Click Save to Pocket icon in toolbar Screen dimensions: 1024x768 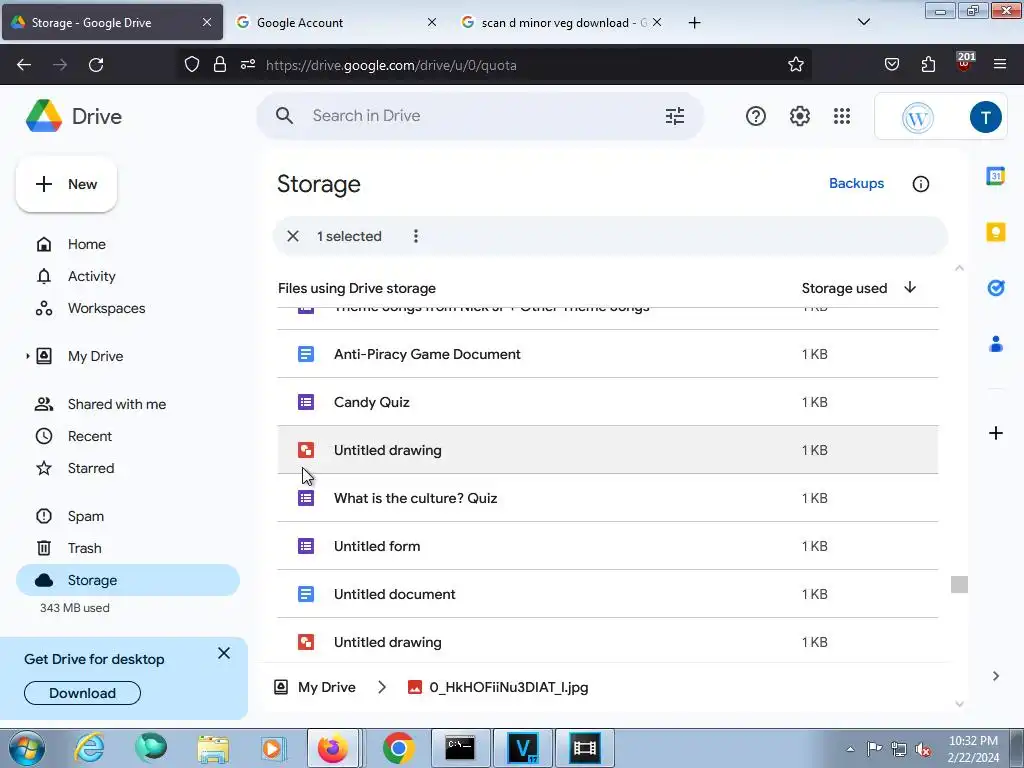coord(891,64)
